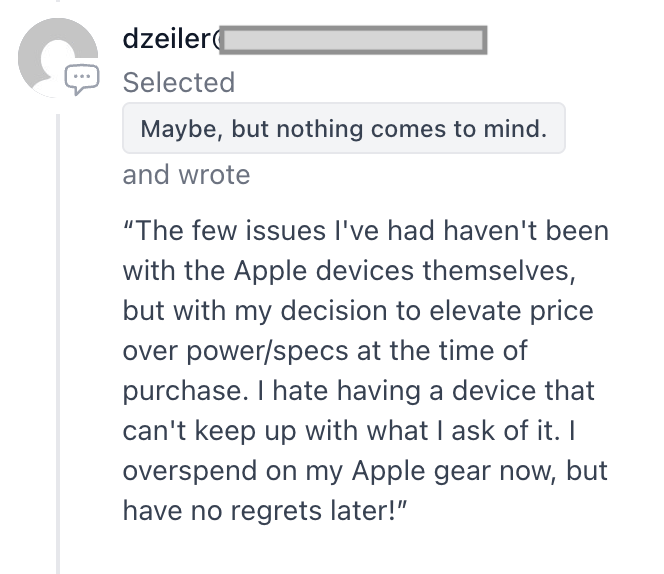
Task: Select the 'Maybe, but nothing comes to mind.' chip
Action: (x=343, y=129)
